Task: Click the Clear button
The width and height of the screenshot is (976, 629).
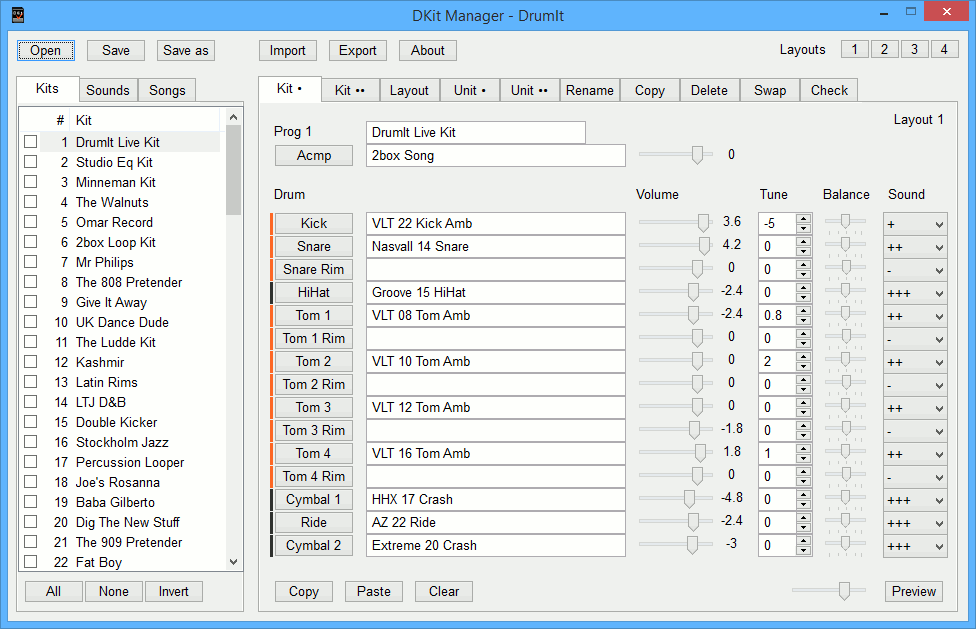Action: [x=444, y=591]
